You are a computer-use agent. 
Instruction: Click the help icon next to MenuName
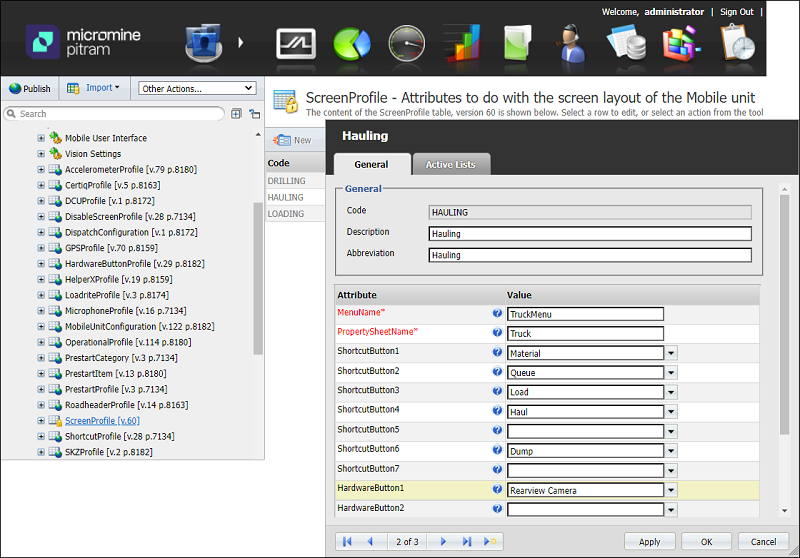tap(497, 314)
